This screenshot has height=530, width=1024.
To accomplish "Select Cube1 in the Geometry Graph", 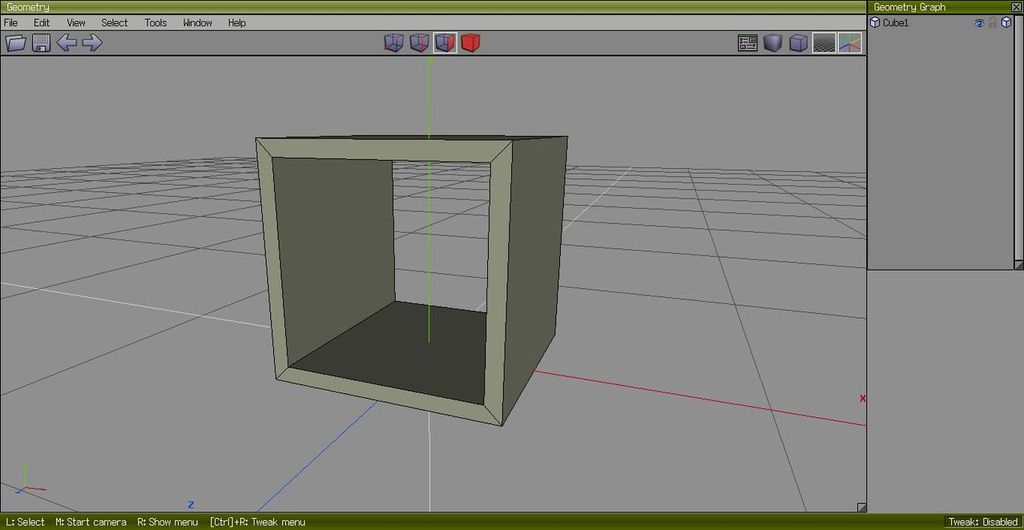I will point(895,23).
